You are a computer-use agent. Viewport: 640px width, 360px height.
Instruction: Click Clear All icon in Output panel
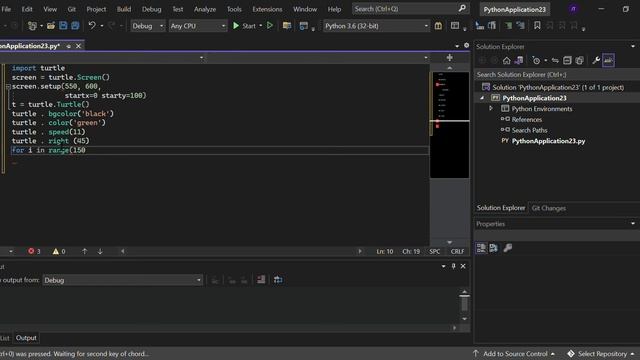261,280
